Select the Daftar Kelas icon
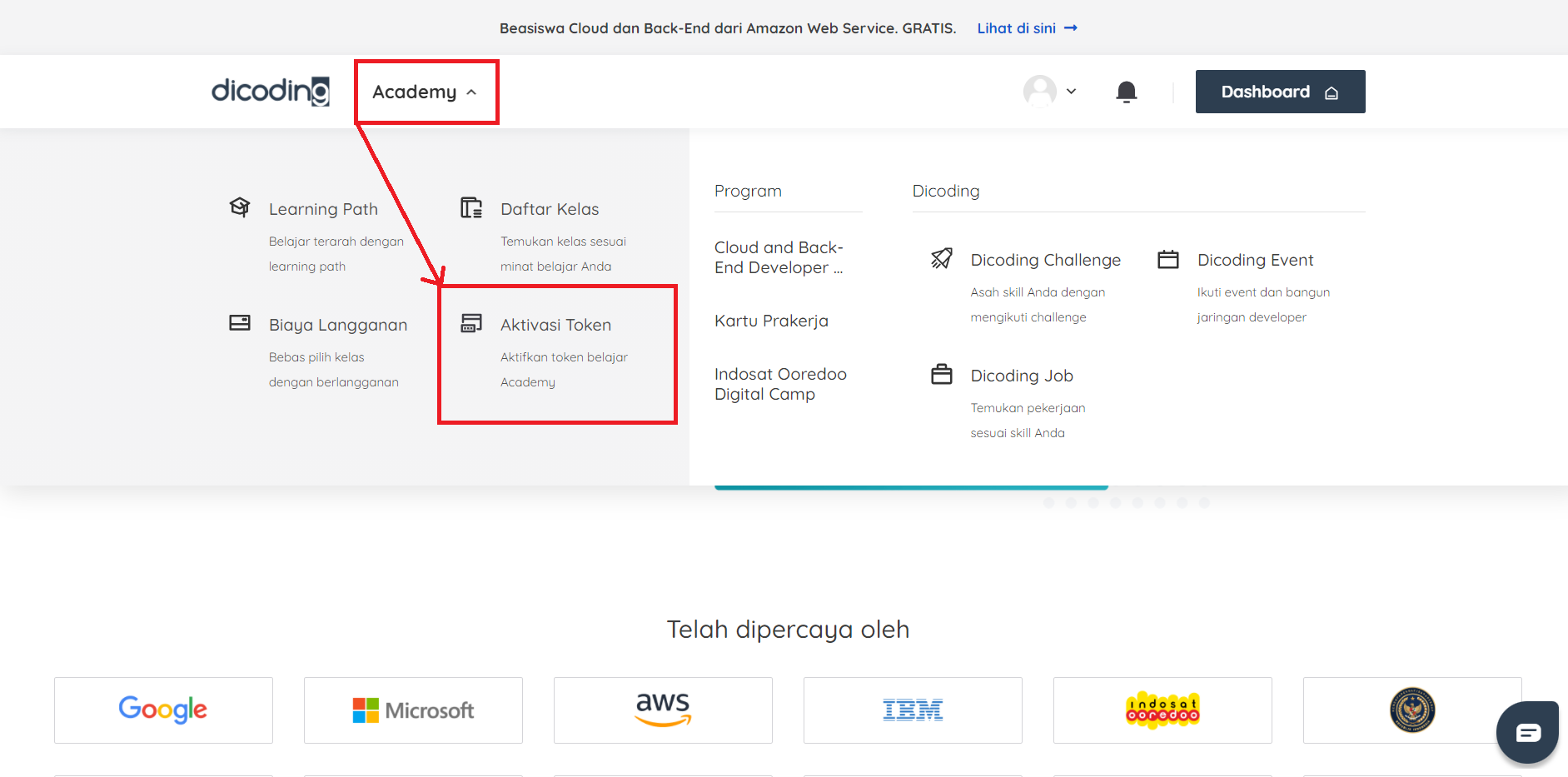 coord(470,208)
